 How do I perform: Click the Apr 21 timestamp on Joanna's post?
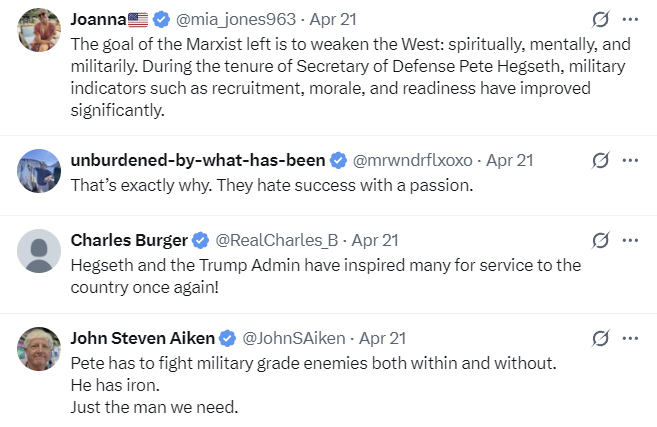(332, 19)
